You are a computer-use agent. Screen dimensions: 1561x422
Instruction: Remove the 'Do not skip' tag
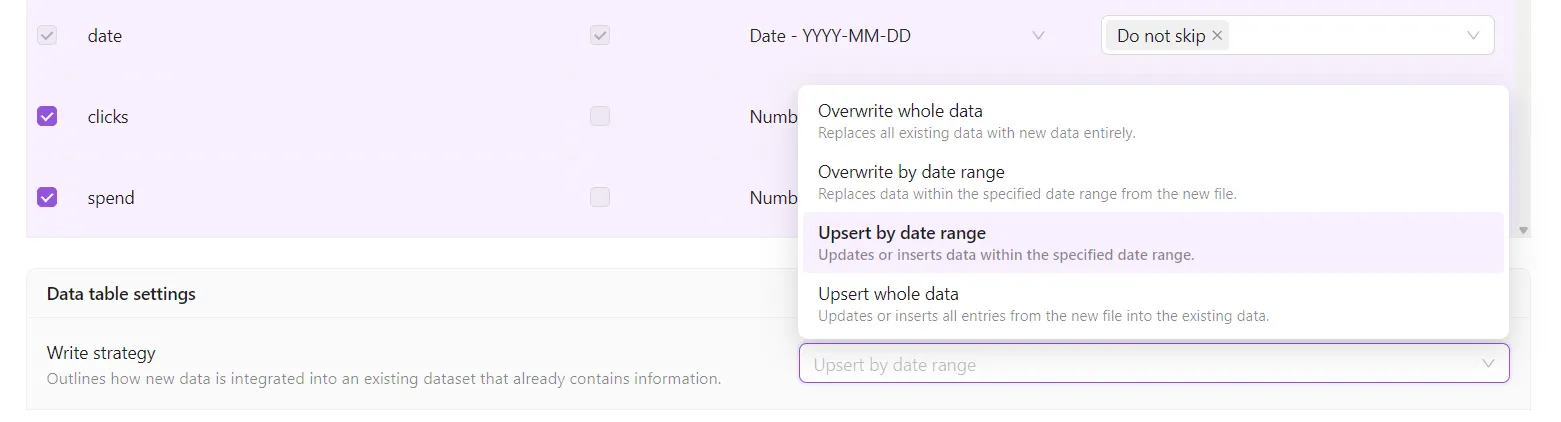1217,35
